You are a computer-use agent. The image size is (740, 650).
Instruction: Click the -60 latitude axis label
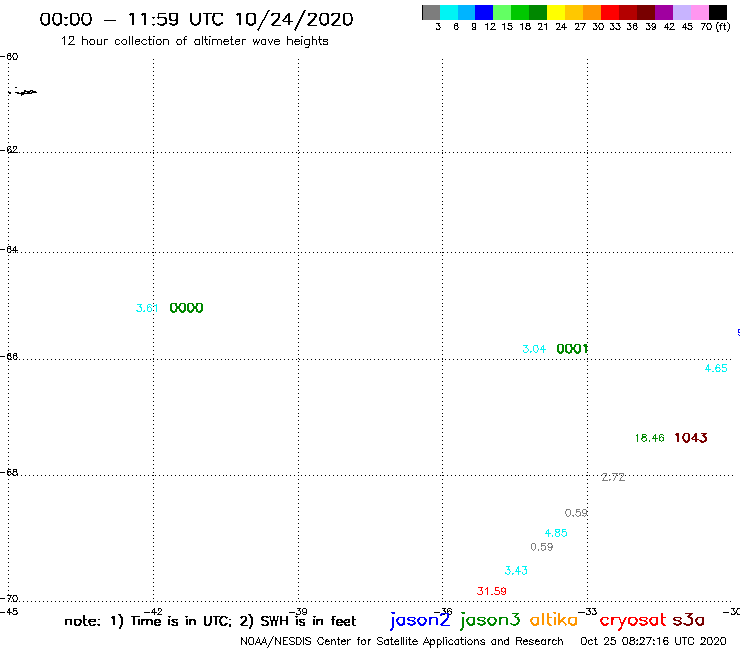click(10, 57)
